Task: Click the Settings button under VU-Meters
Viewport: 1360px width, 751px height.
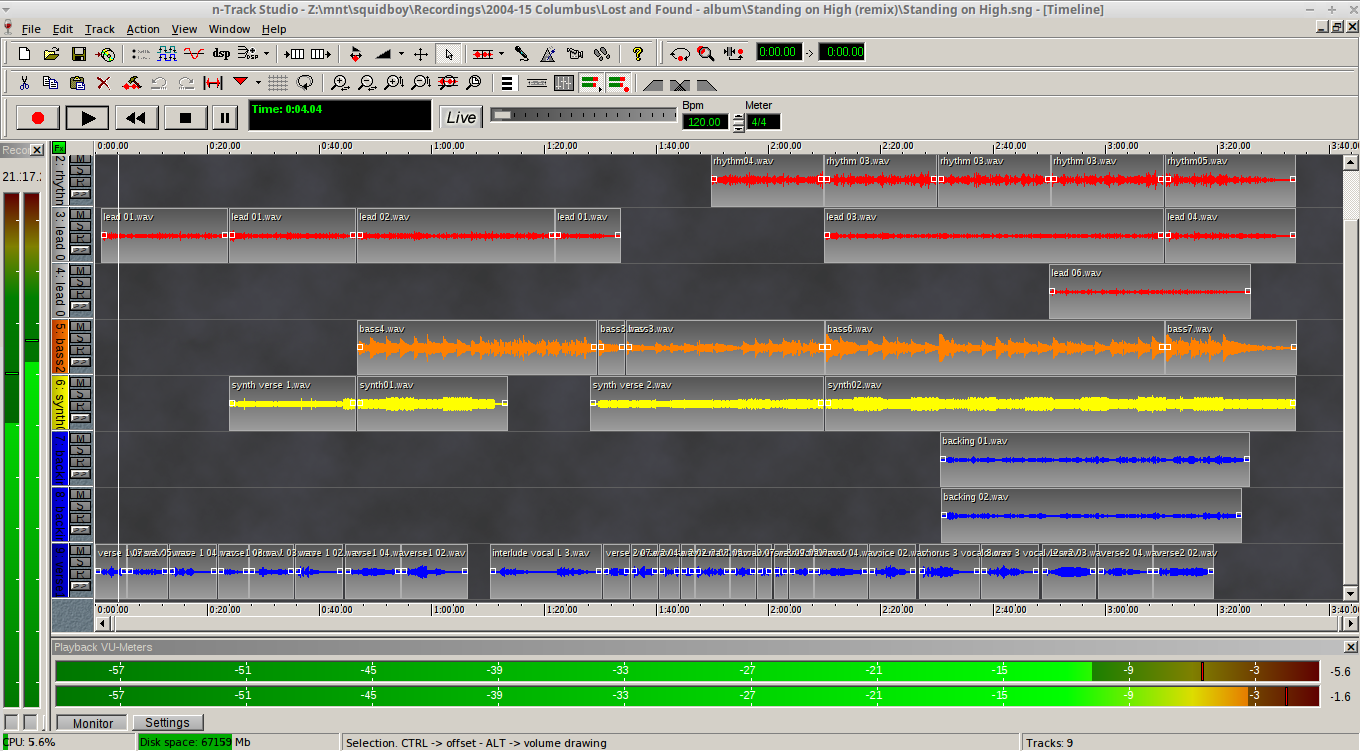Action: pyautogui.click(x=167, y=723)
